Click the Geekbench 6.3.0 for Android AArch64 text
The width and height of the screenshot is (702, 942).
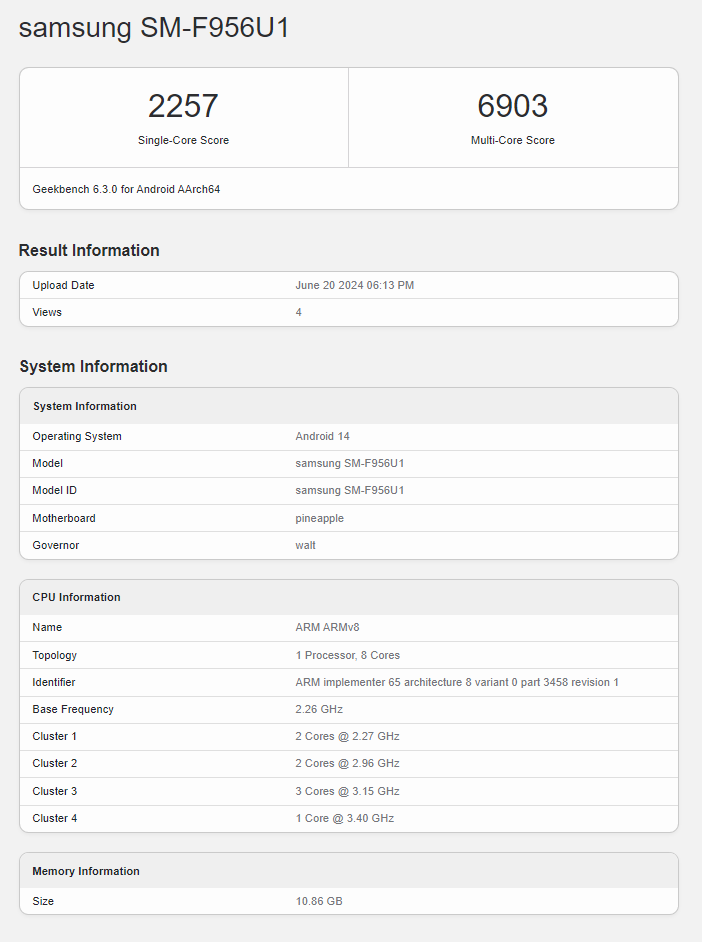pos(126,189)
